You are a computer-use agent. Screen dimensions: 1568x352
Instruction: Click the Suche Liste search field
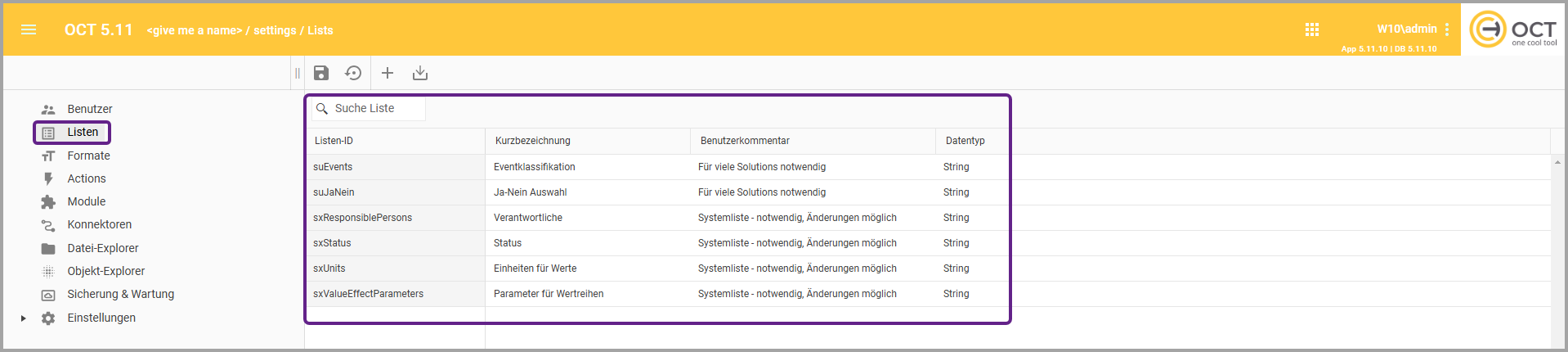tap(376, 108)
